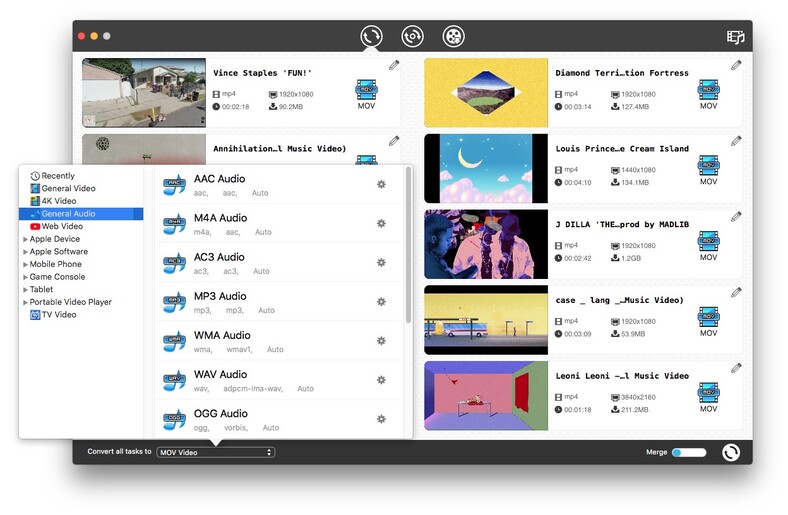Open settings gear for WAV Audio
This screenshot has width=788, height=515.
coord(381,380)
